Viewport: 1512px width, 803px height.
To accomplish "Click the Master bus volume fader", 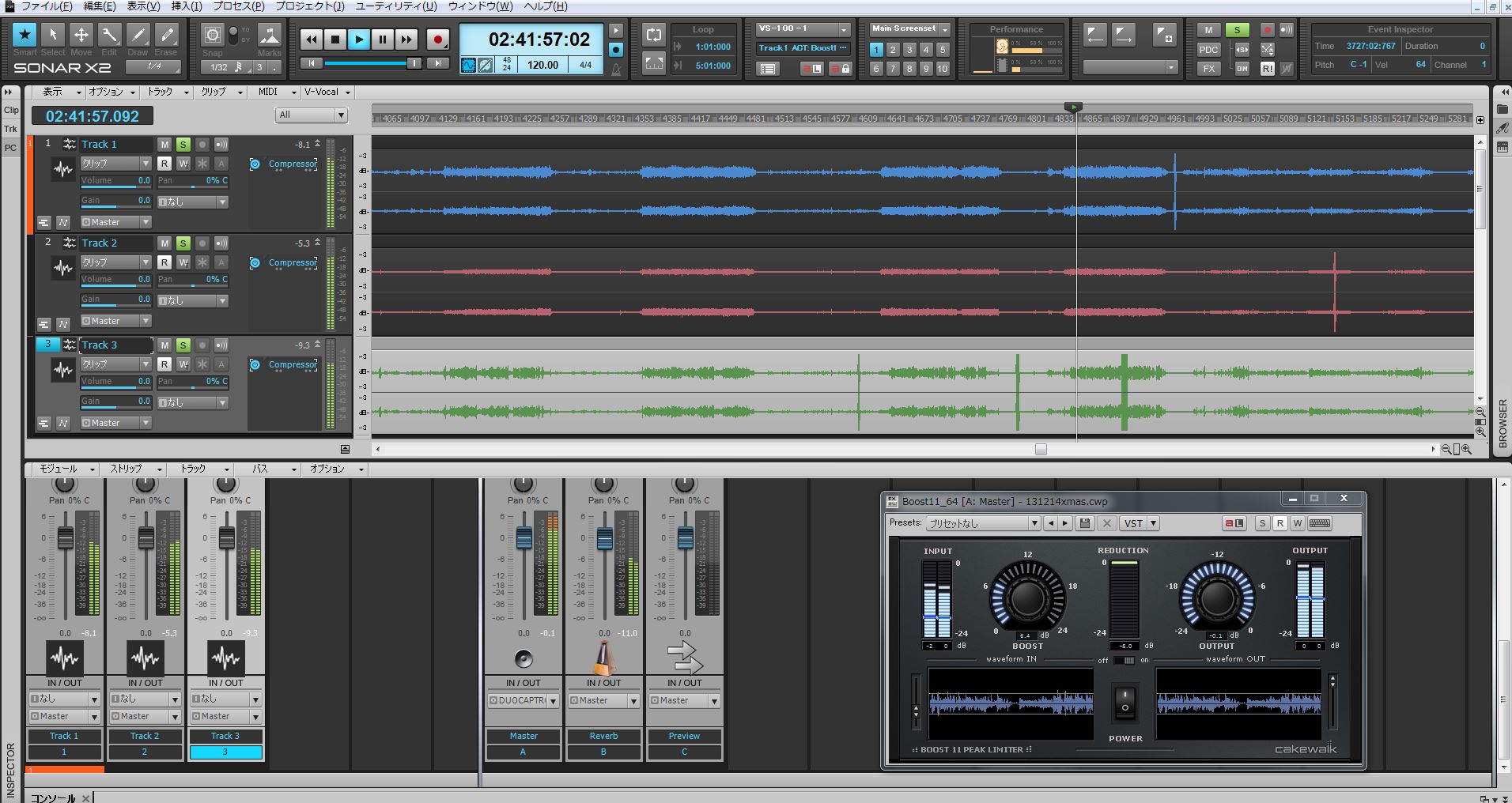I will coord(524,538).
